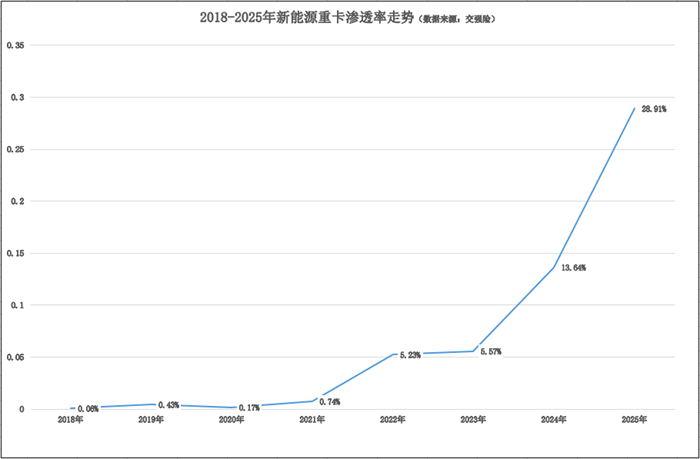The height and width of the screenshot is (459, 700).
Task: Select the 0.15 y-axis value
Action: (x=14, y=254)
